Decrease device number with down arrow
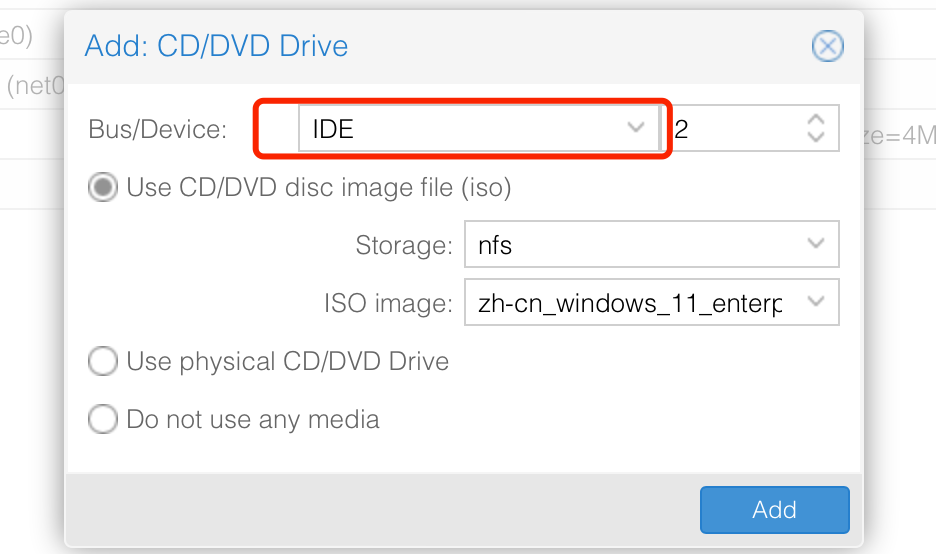This screenshot has width=936, height=554. (x=816, y=137)
